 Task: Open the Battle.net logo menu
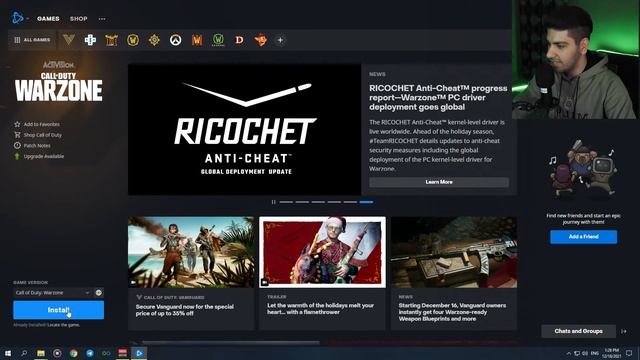[18, 18]
